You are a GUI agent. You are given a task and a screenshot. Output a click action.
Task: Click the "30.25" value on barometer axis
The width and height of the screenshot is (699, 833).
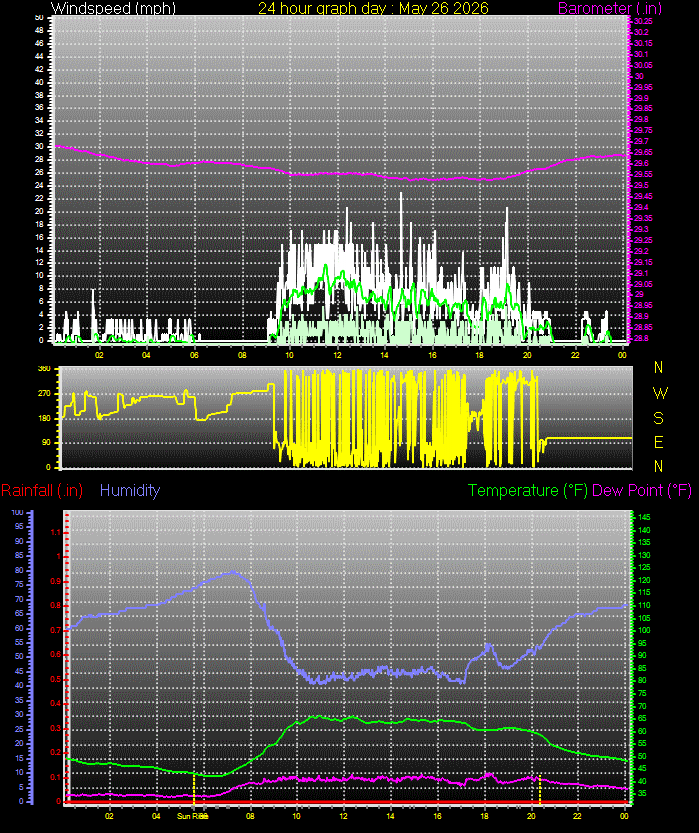pyautogui.click(x=643, y=21)
